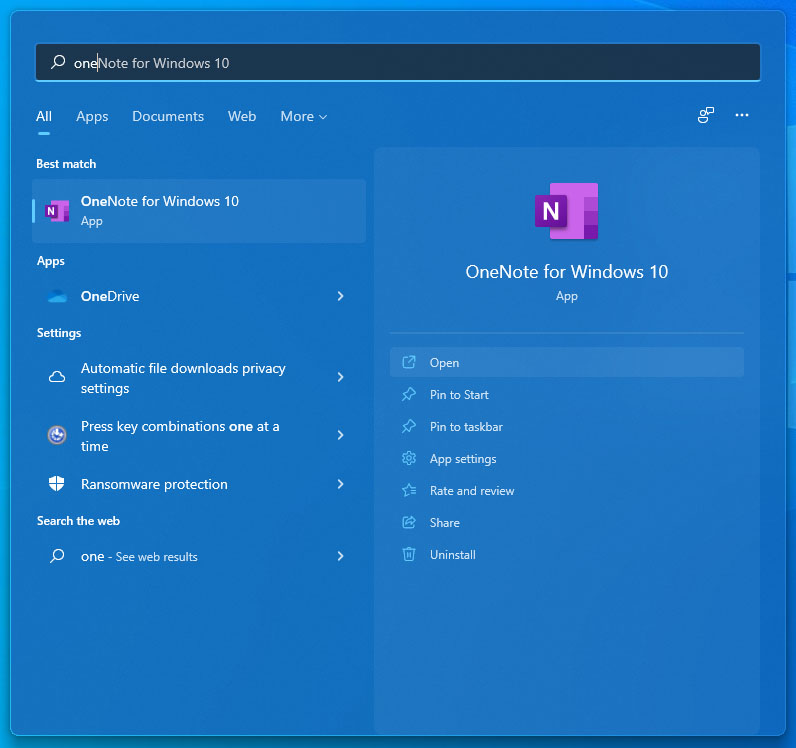Viewport: 796px width, 748px height.
Task: Click 'one - See web results'
Action: point(199,556)
